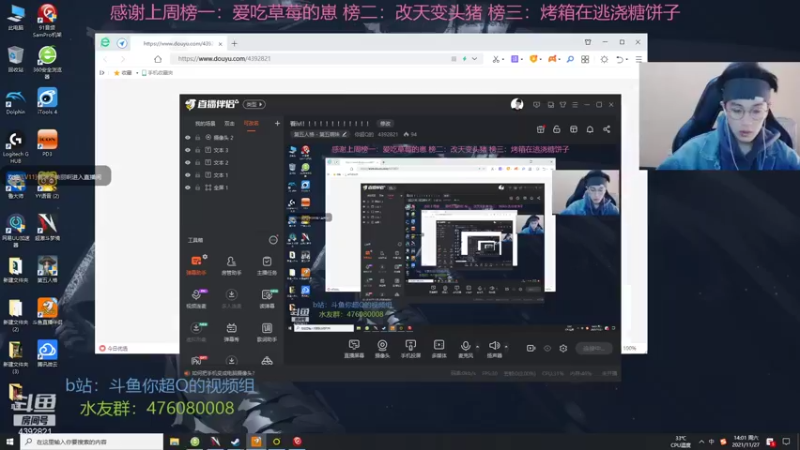Click the magnifier search icon in browser toolbar
The image size is (800, 450).
570,59
